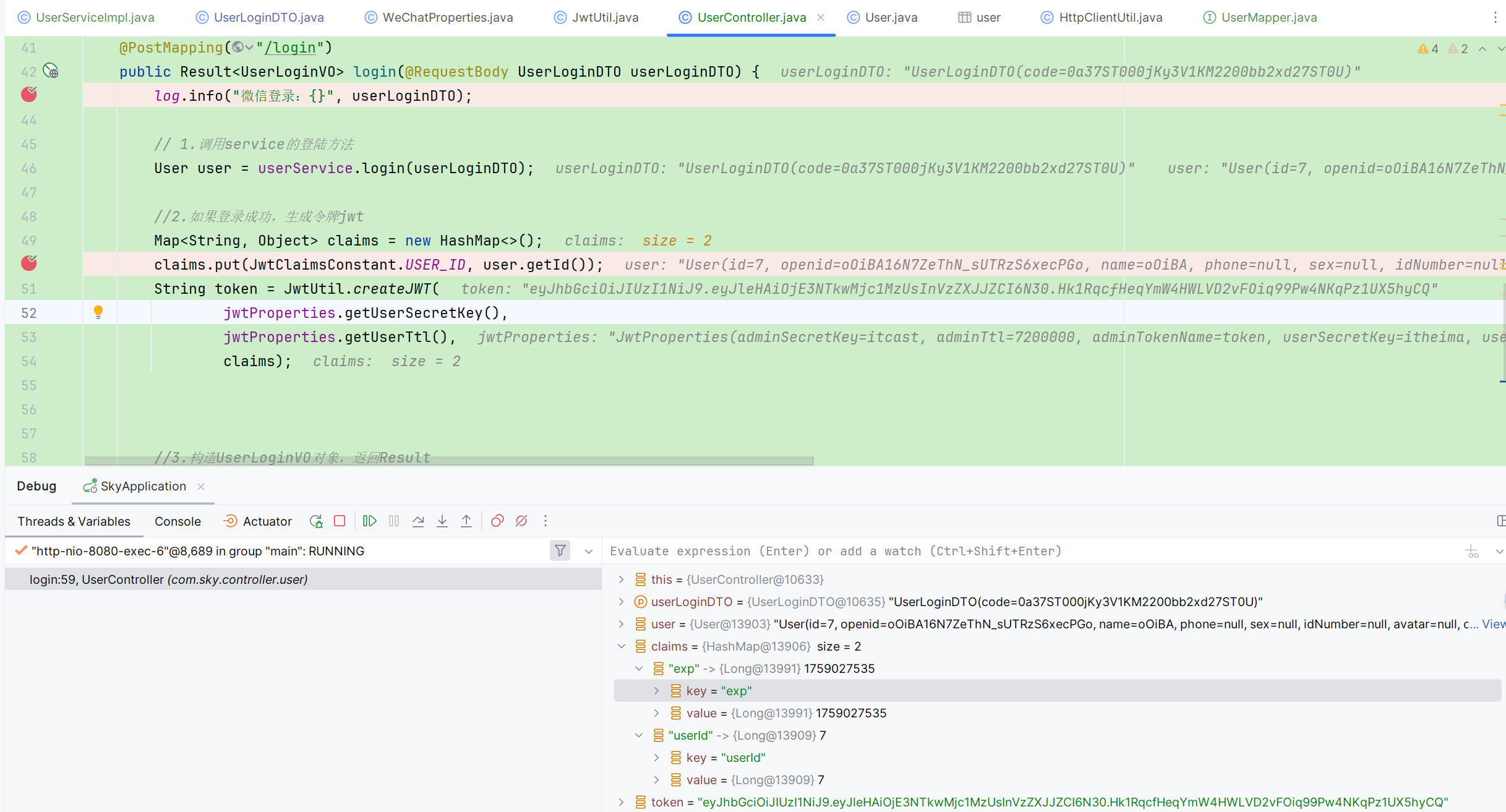This screenshot has width=1506, height=812.
Task: Open the Actuator tab
Action: tap(257, 521)
